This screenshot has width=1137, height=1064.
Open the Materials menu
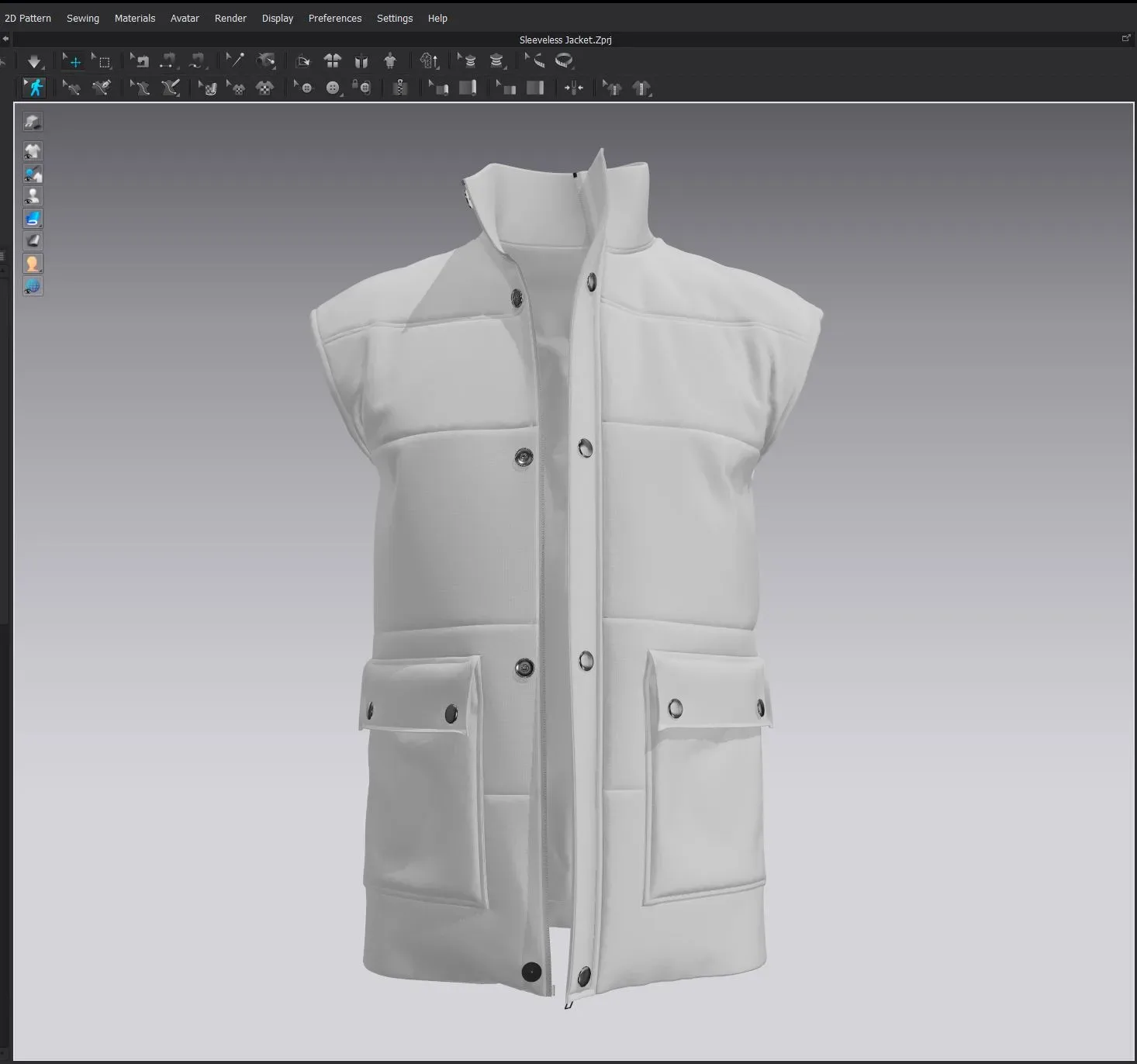(x=135, y=18)
